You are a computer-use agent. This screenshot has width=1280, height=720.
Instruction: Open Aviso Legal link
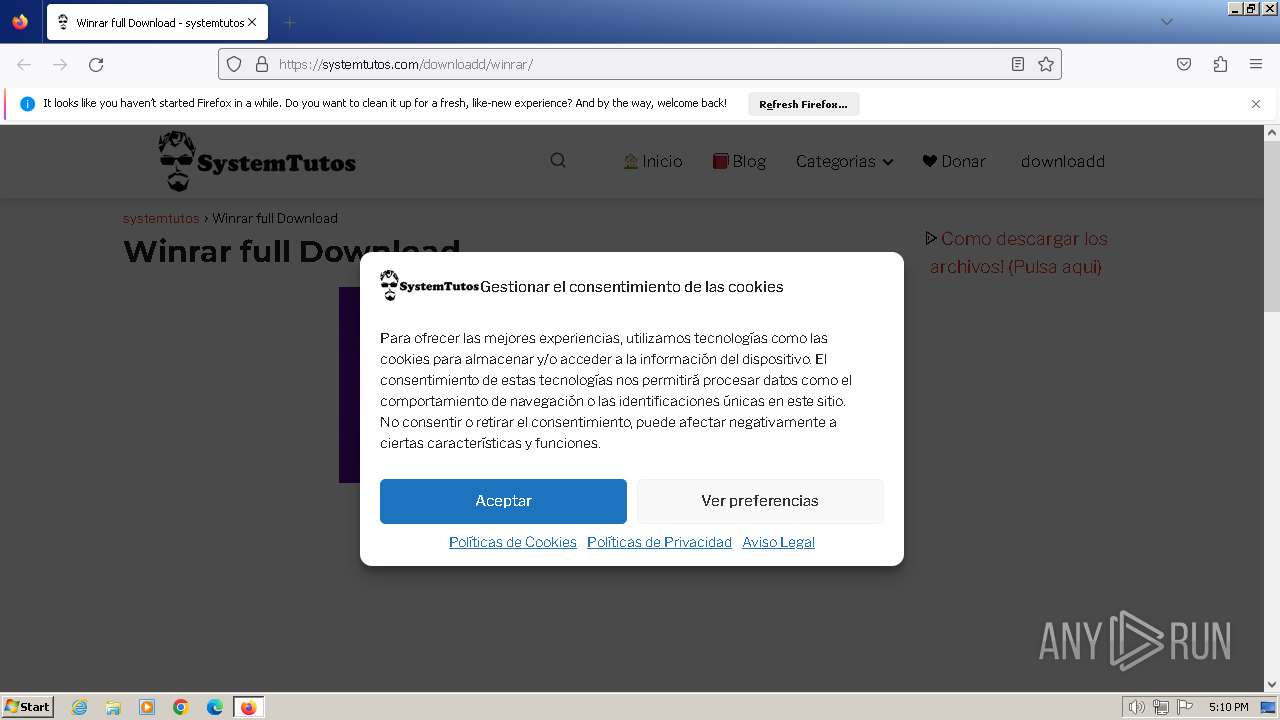pyautogui.click(x=778, y=542)
